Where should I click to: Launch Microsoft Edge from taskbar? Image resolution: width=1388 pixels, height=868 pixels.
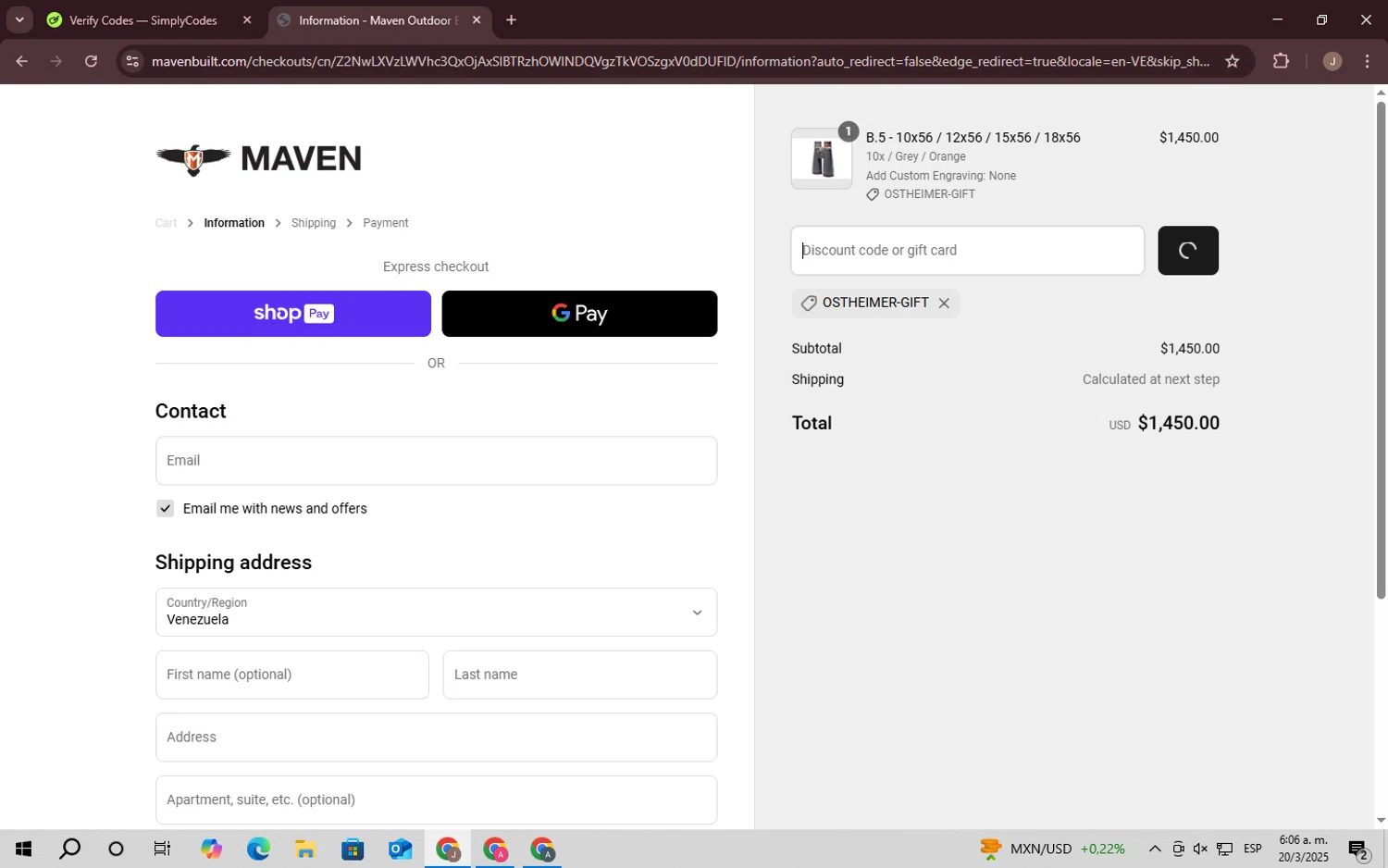coord(258,849)
